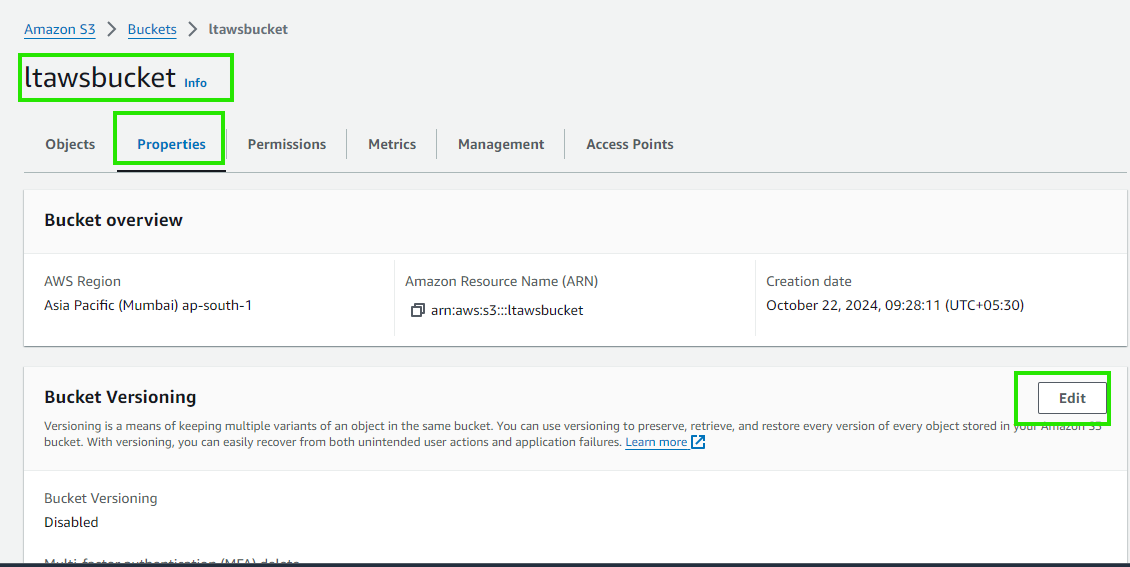Click the ltawsbucket page title
This screenshot has height=567, width=1130.
click(x=100, y=77)
